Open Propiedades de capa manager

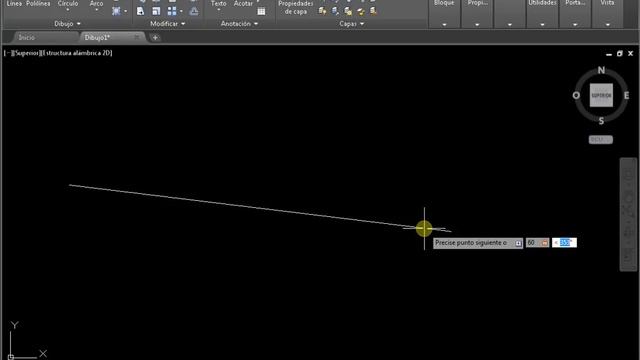point(296,7)
